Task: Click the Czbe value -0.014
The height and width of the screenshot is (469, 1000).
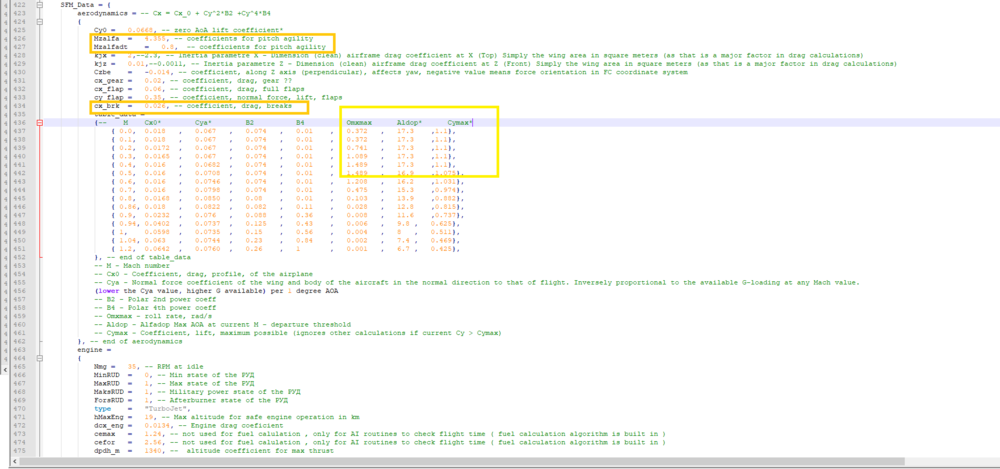Action: tap(157, 72)
